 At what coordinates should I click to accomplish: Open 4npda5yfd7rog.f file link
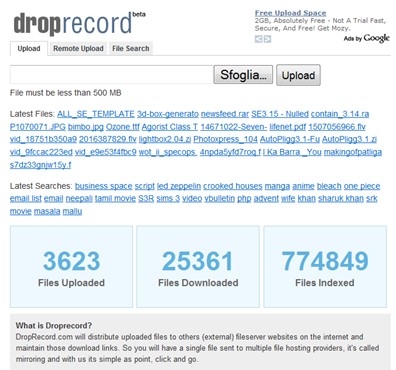[x=230, y=152]
